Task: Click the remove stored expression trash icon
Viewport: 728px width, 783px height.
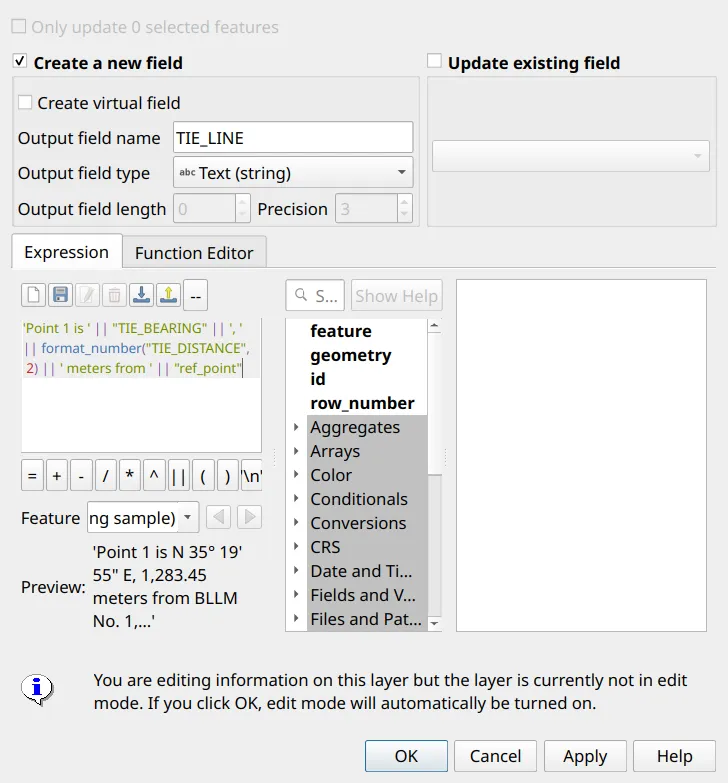Action: 114,295
